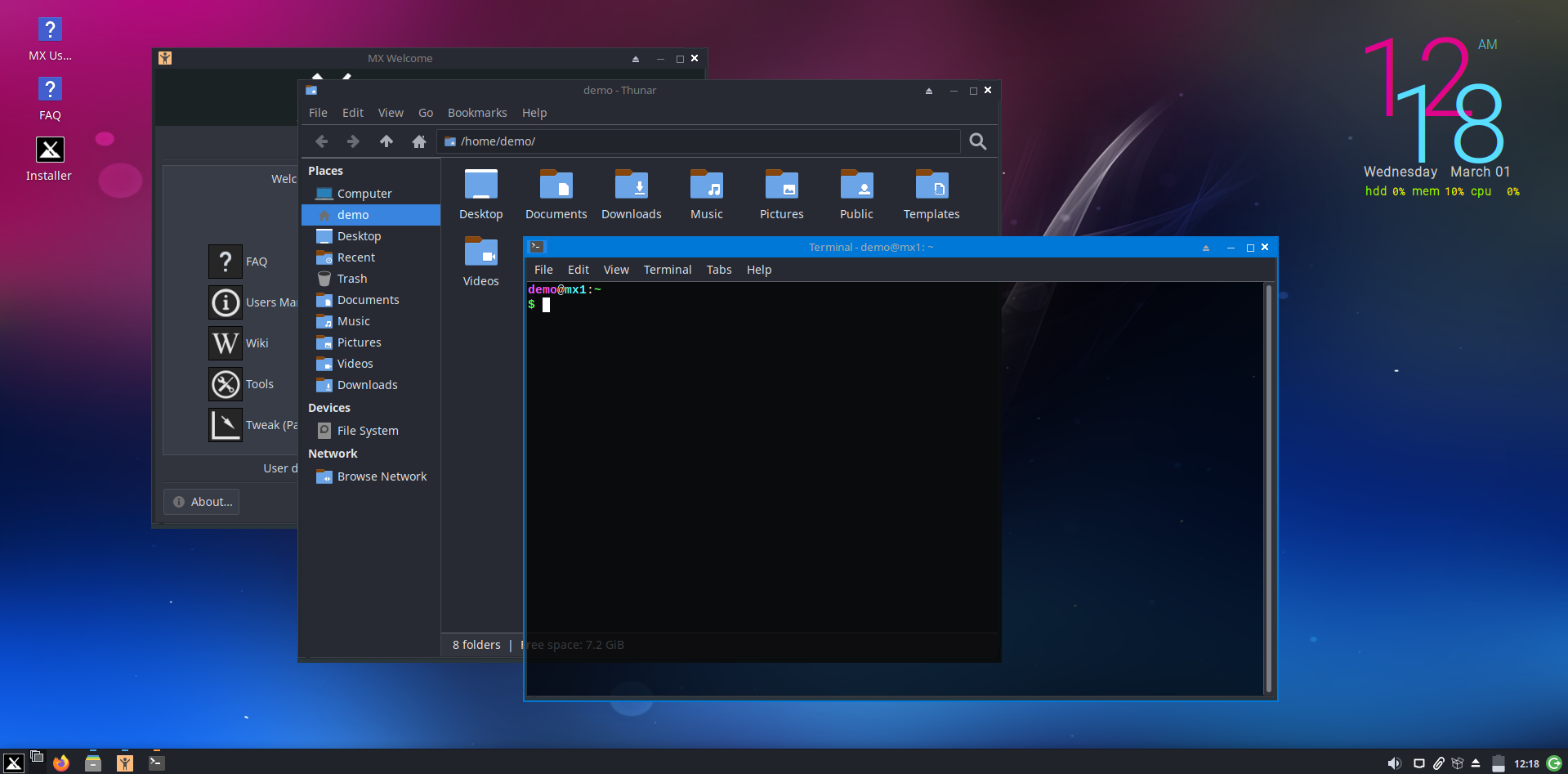Open Browse Network in sidebar

pos(371,476)
